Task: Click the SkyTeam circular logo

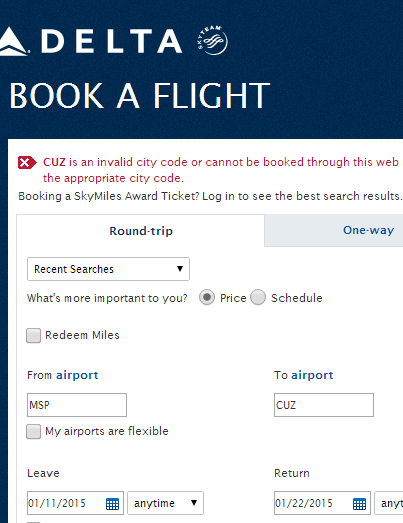Action: click(x=212, y=40)
